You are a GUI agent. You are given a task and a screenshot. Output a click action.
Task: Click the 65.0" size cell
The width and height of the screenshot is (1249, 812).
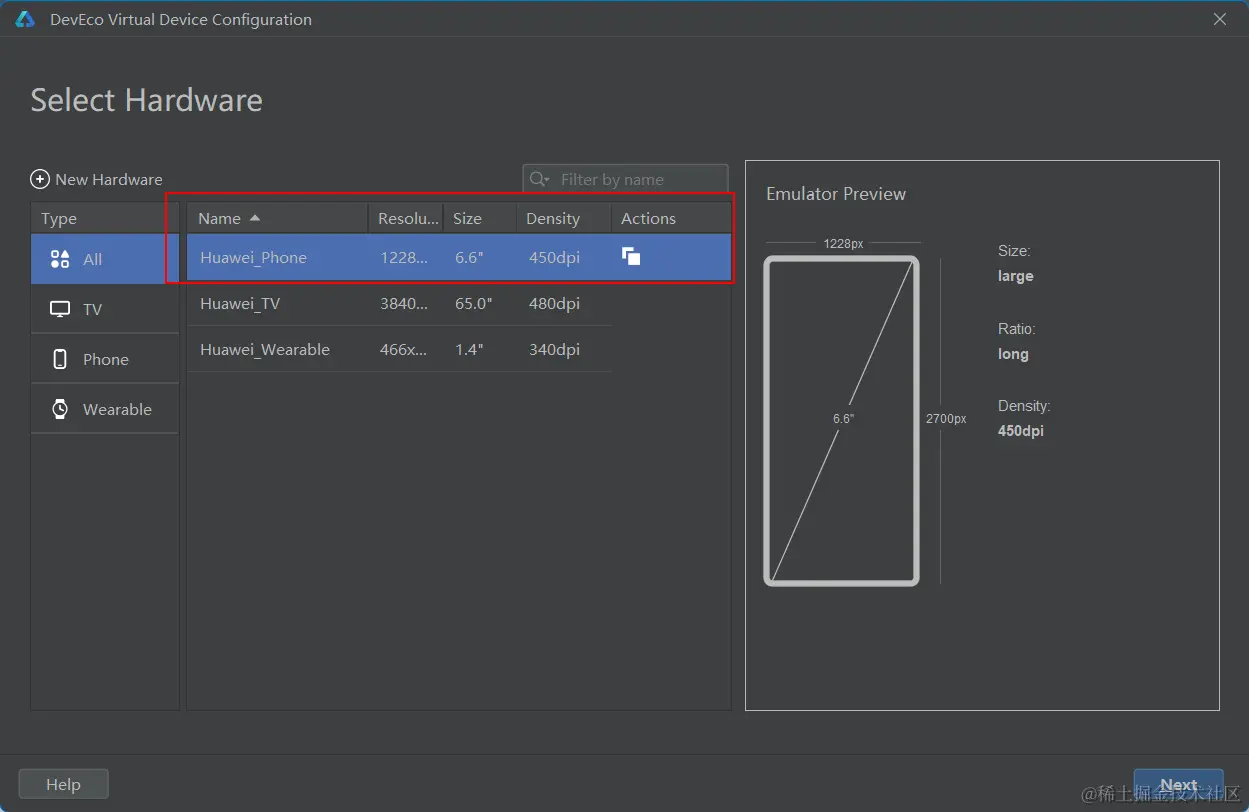pyautogui.click(x=474, y=303)
